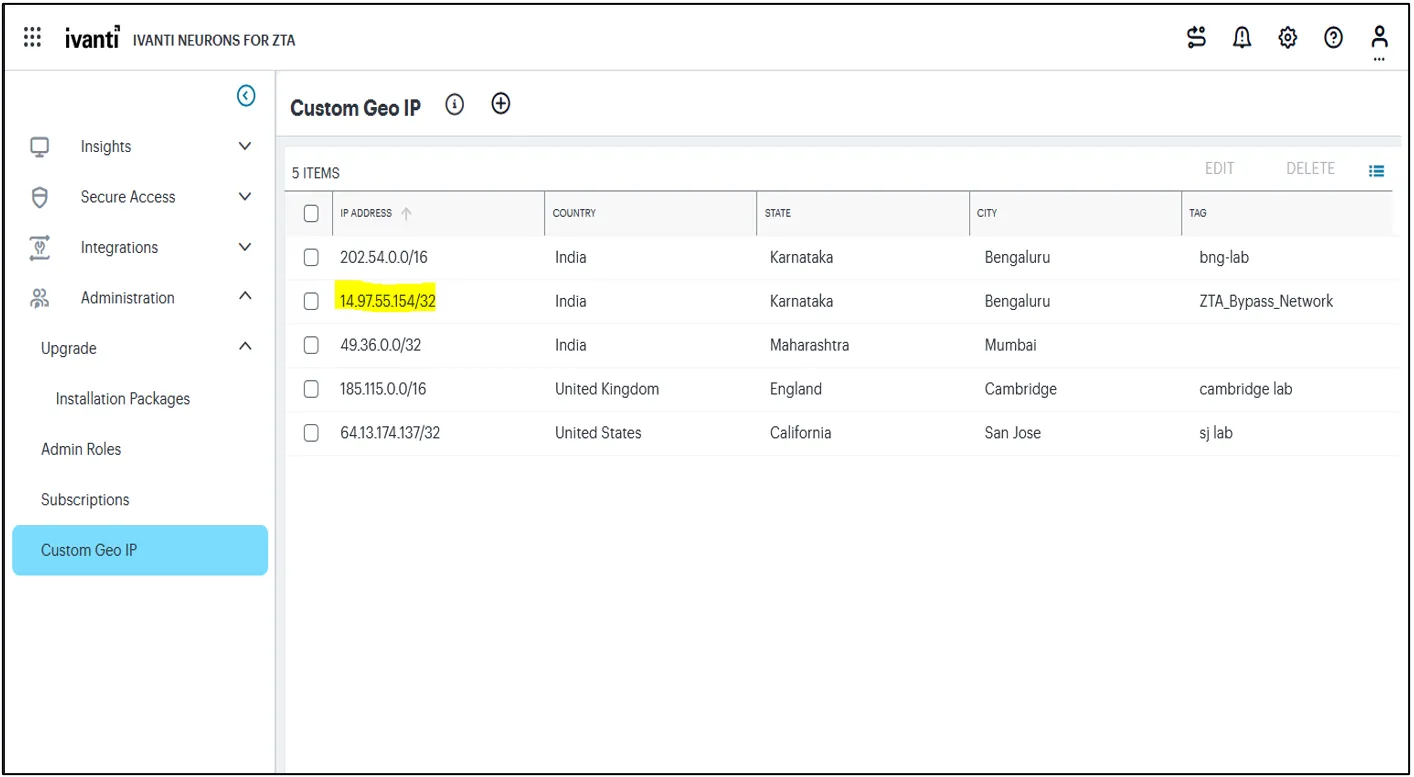This screenshot has height=777, width=1414.
Task: Add a new Custom Geo IP entry with the plus icon
Action: tap(501, 103)
